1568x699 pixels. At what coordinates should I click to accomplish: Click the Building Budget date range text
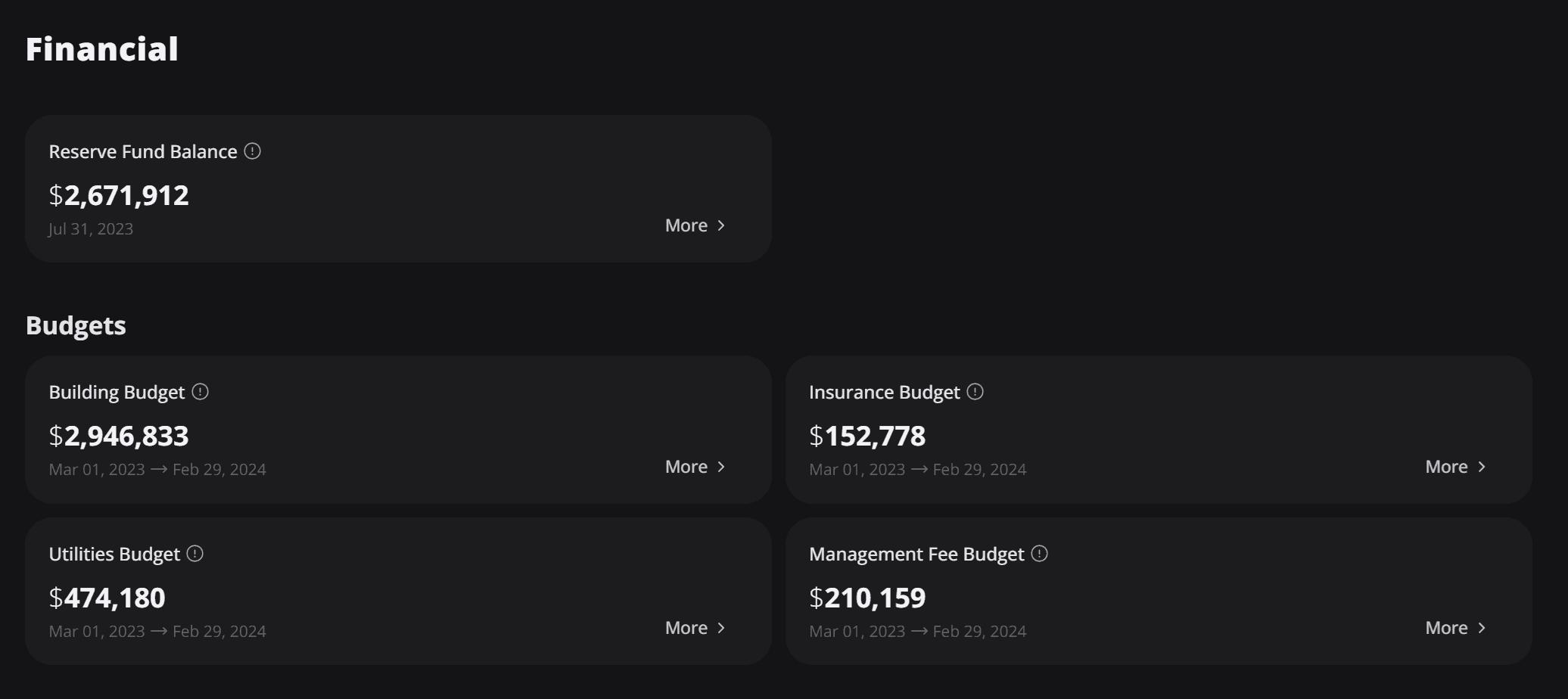pos(157,470)
